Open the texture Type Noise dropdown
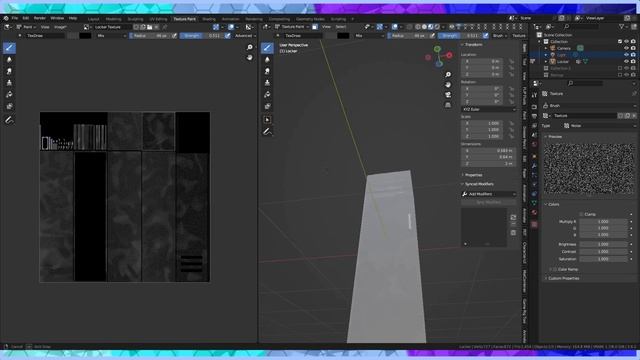Viewport: 640px width, 360px height. (600, 126)
